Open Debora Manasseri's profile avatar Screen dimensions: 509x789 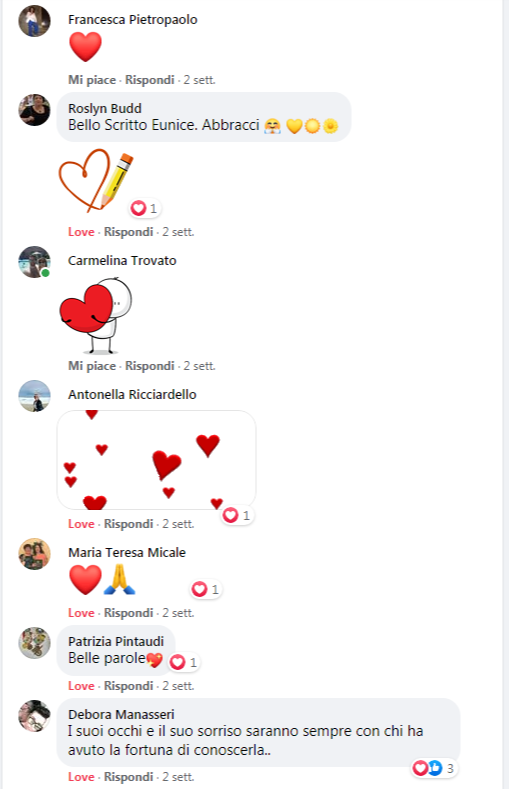point(34,716)
